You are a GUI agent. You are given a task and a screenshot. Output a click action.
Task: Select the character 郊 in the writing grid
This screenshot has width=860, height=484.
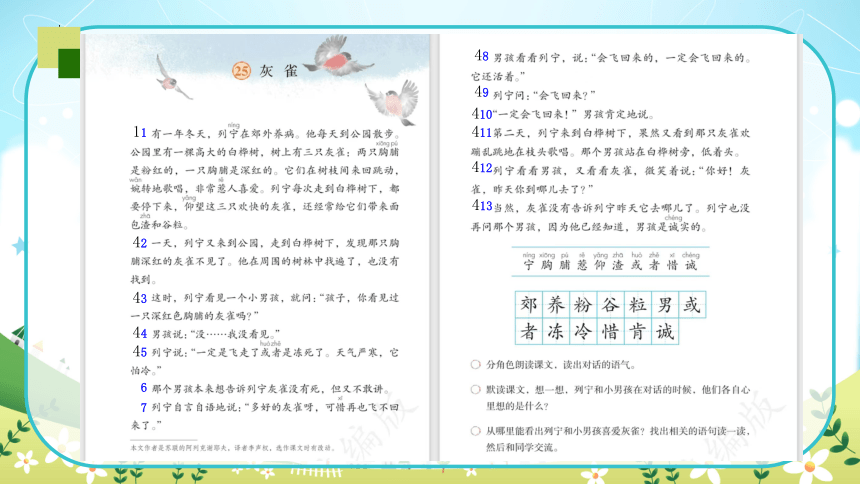click(x=529, y=305)
